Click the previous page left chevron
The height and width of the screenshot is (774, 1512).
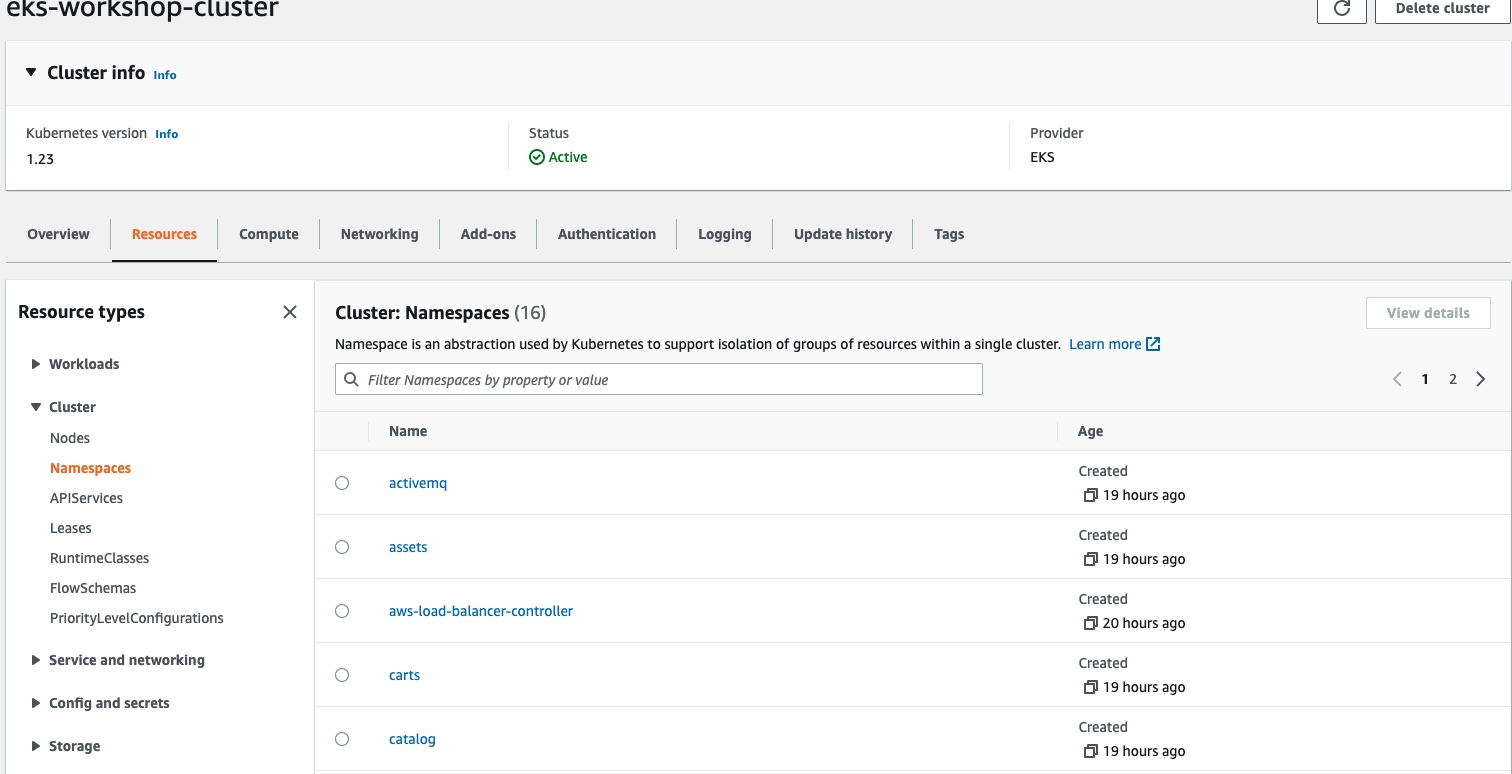1397,379
